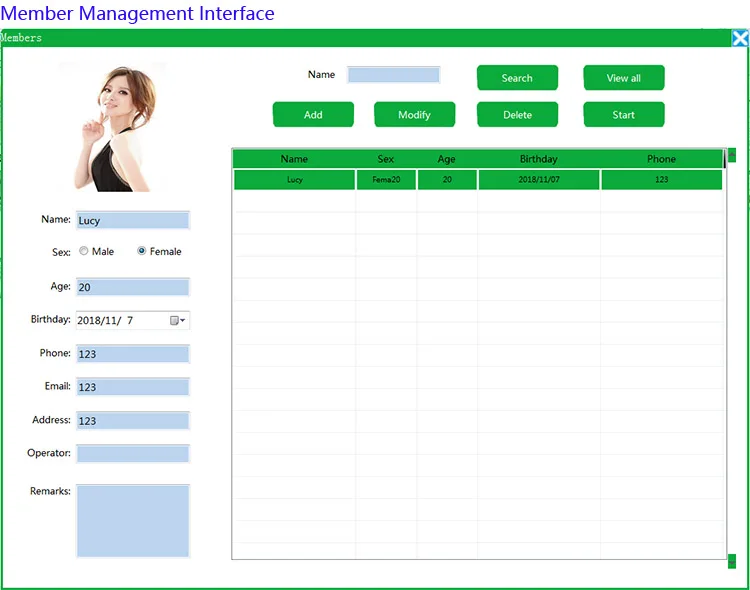Viewport: 750px width, 590px height.
Task: Click the 20 age cell in table
Action: (447, 179)
